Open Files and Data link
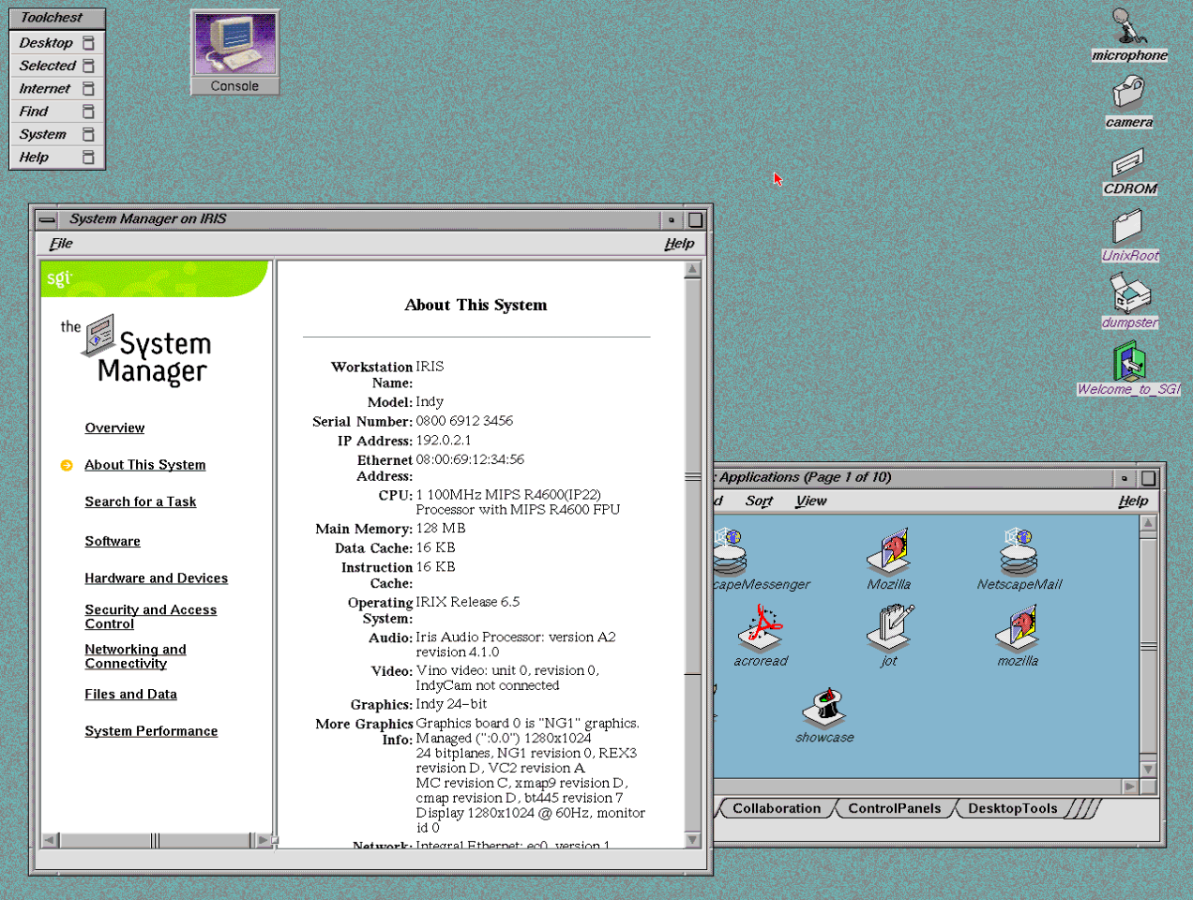The height and width of the screenshot is (900, 1193). tap(131, 694)
